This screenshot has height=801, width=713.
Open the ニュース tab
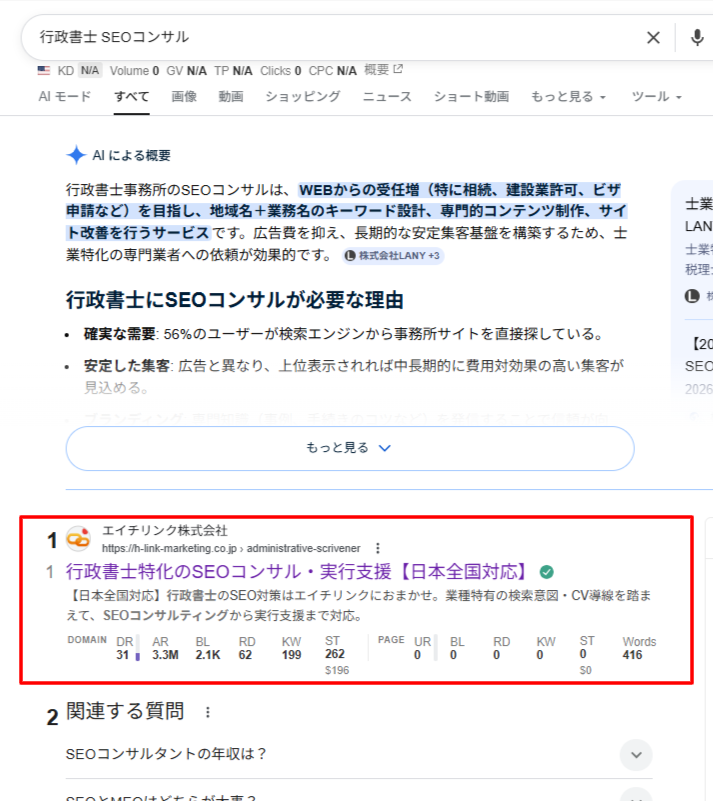point(387,96)
